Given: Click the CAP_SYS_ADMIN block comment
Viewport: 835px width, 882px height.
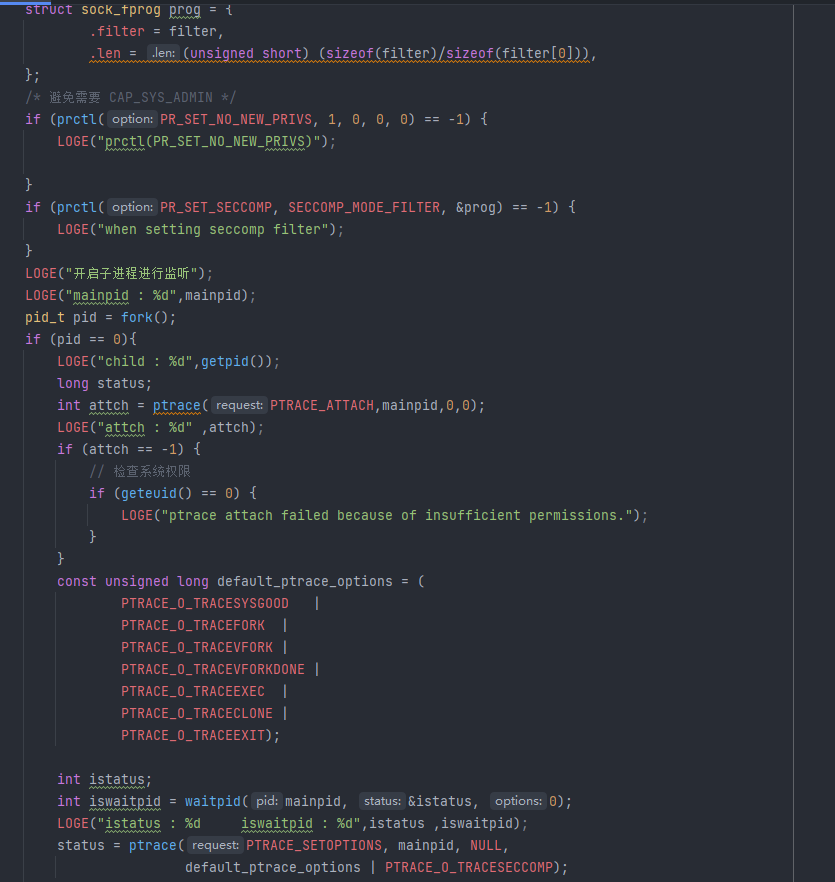Looking at the screenshot, I should [x=131, y=97].
